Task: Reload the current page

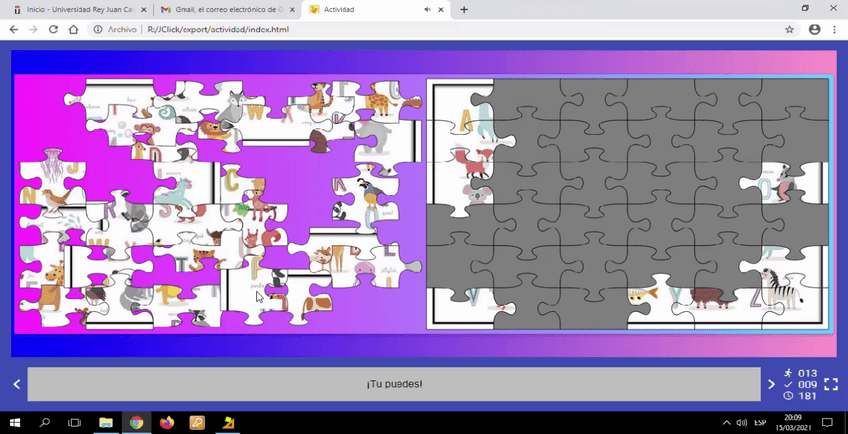Action: tap(53, 29)
